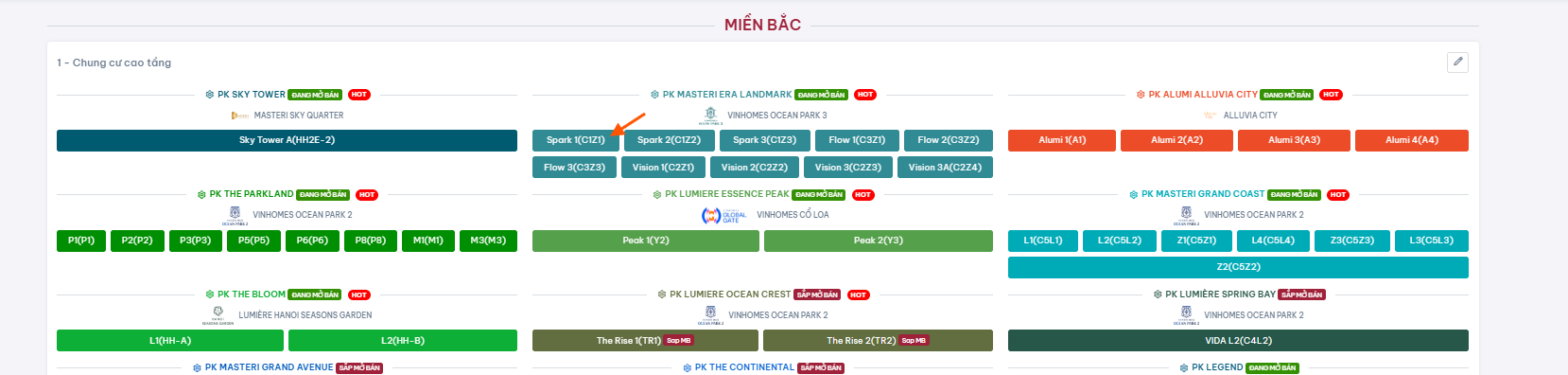Click PK THE BLOOM heading
The image size is (1568, 375).
[x=252, y=295]
